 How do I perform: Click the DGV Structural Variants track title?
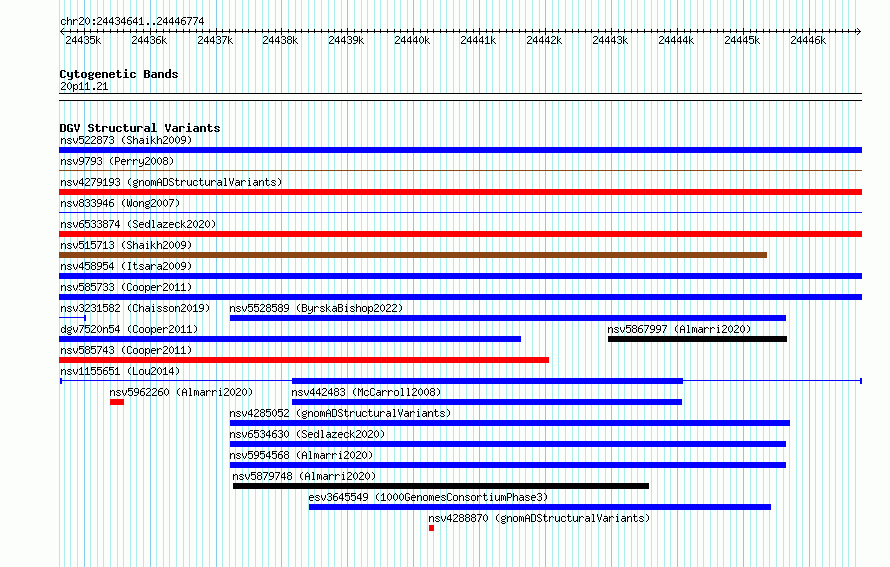pyautogui.click(x=140, y=128)
